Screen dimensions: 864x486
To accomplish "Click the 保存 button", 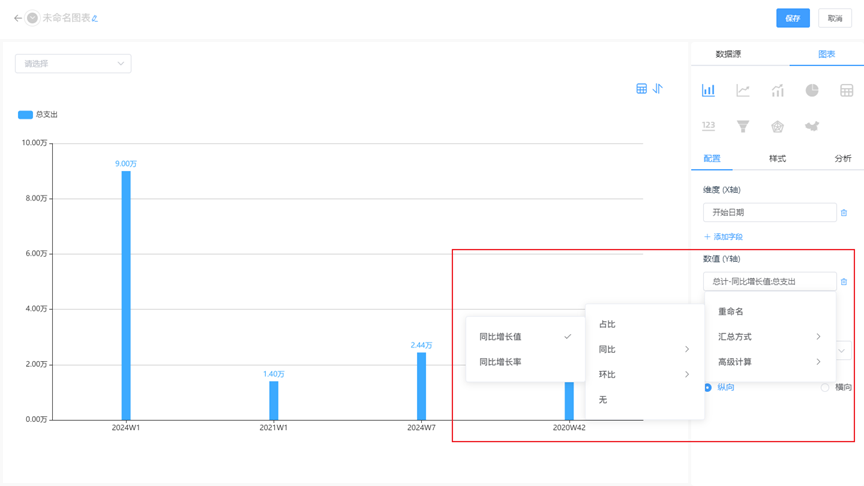I will pos(792,18).
